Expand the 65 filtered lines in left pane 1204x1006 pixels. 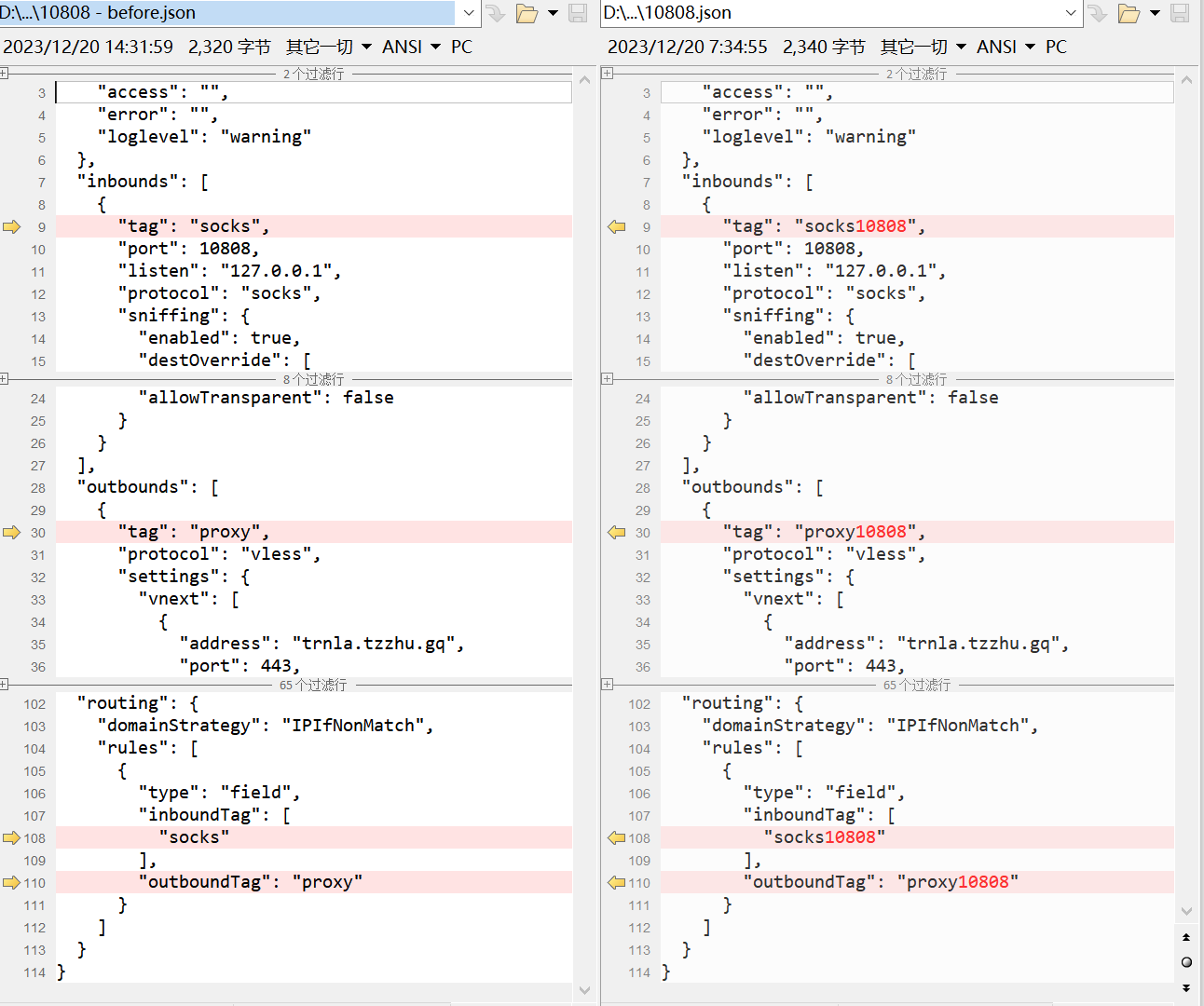click(5, 685)
